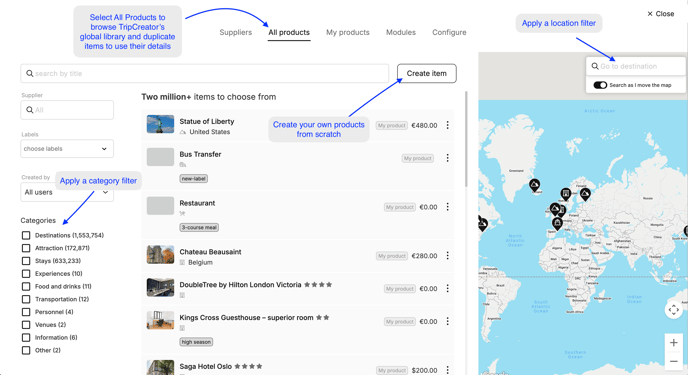Click the map pin over Norway
This screenshot has height=375, width=688.
pyautogui.click(x=566, y=193)
